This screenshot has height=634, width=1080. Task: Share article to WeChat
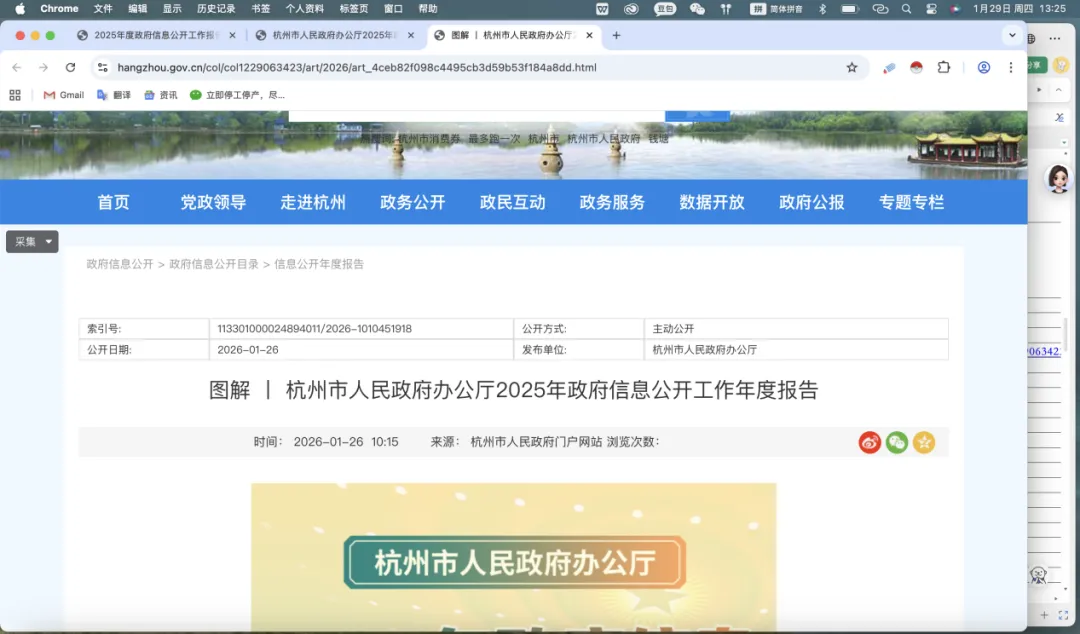pos(897,442)
